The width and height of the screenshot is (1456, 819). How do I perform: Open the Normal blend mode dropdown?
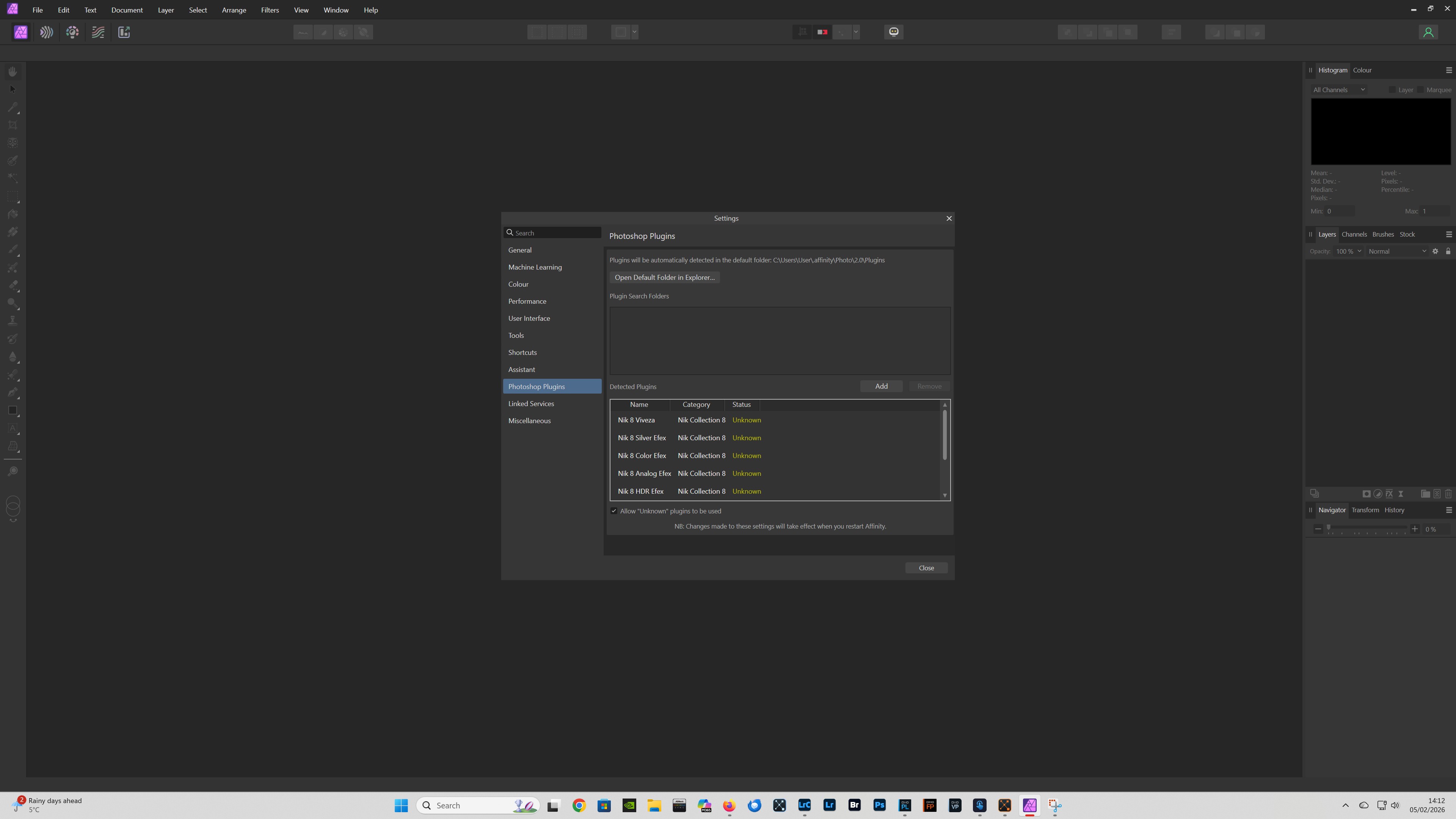[1396, 251]
